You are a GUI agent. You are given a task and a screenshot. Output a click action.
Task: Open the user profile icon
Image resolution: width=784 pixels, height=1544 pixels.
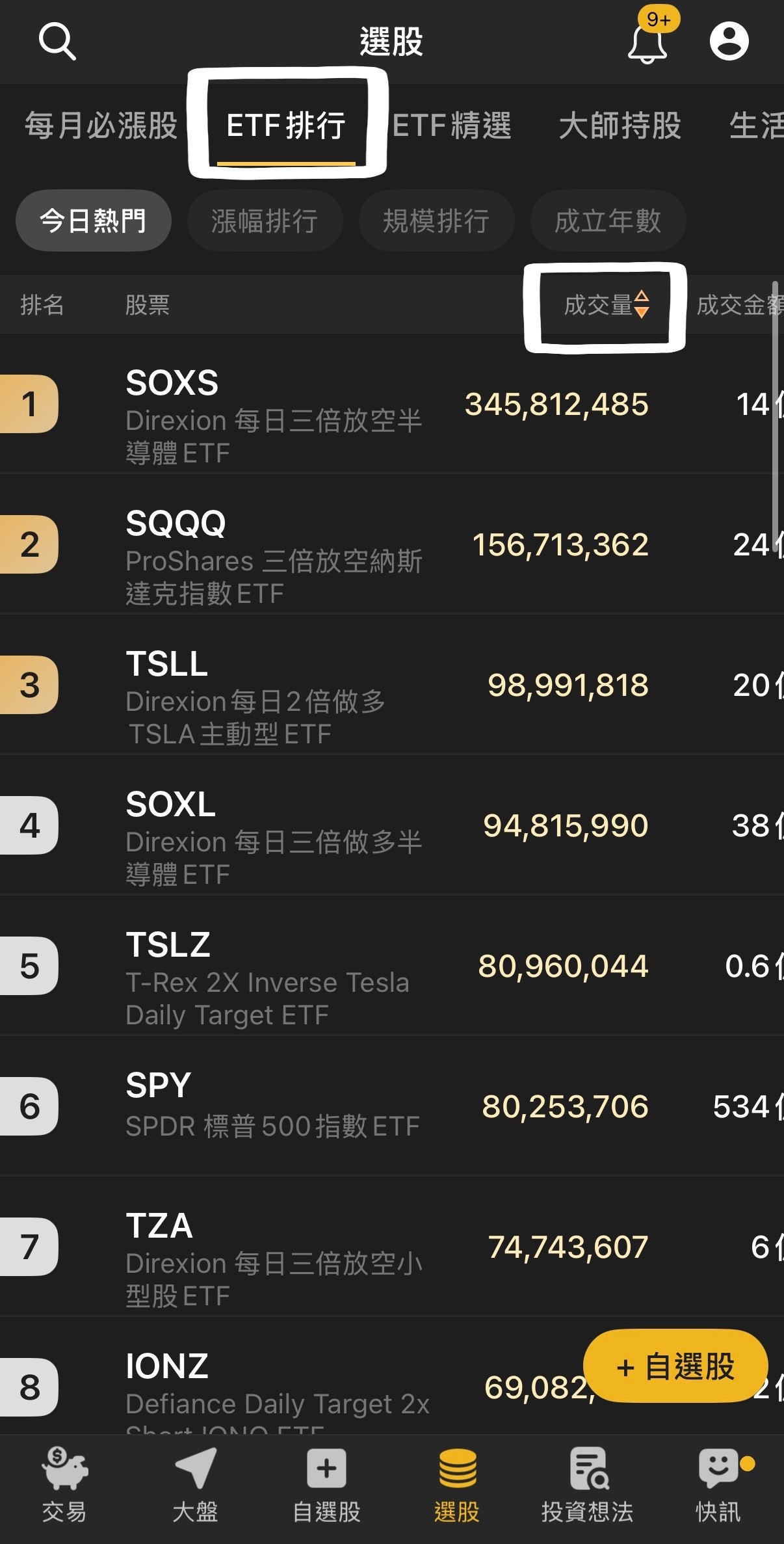pyautogui.click(x=729, y=42)
